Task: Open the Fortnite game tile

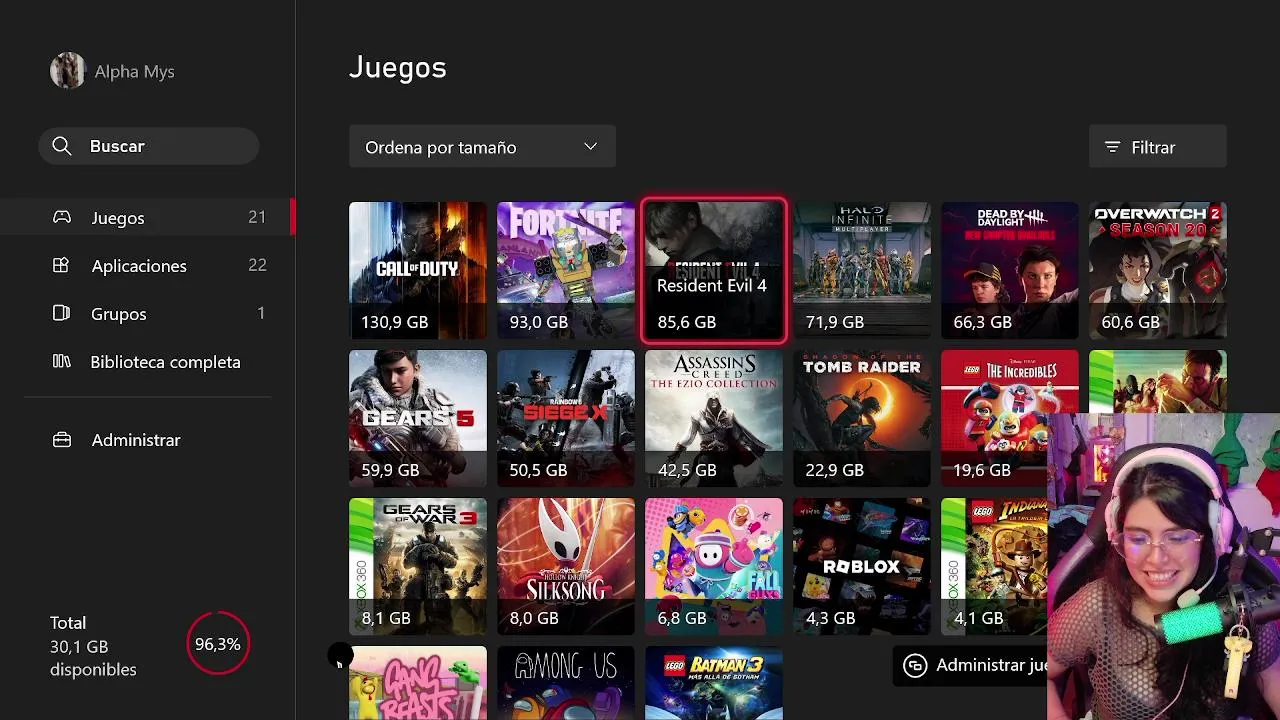Action: click(x=566, y=270)
